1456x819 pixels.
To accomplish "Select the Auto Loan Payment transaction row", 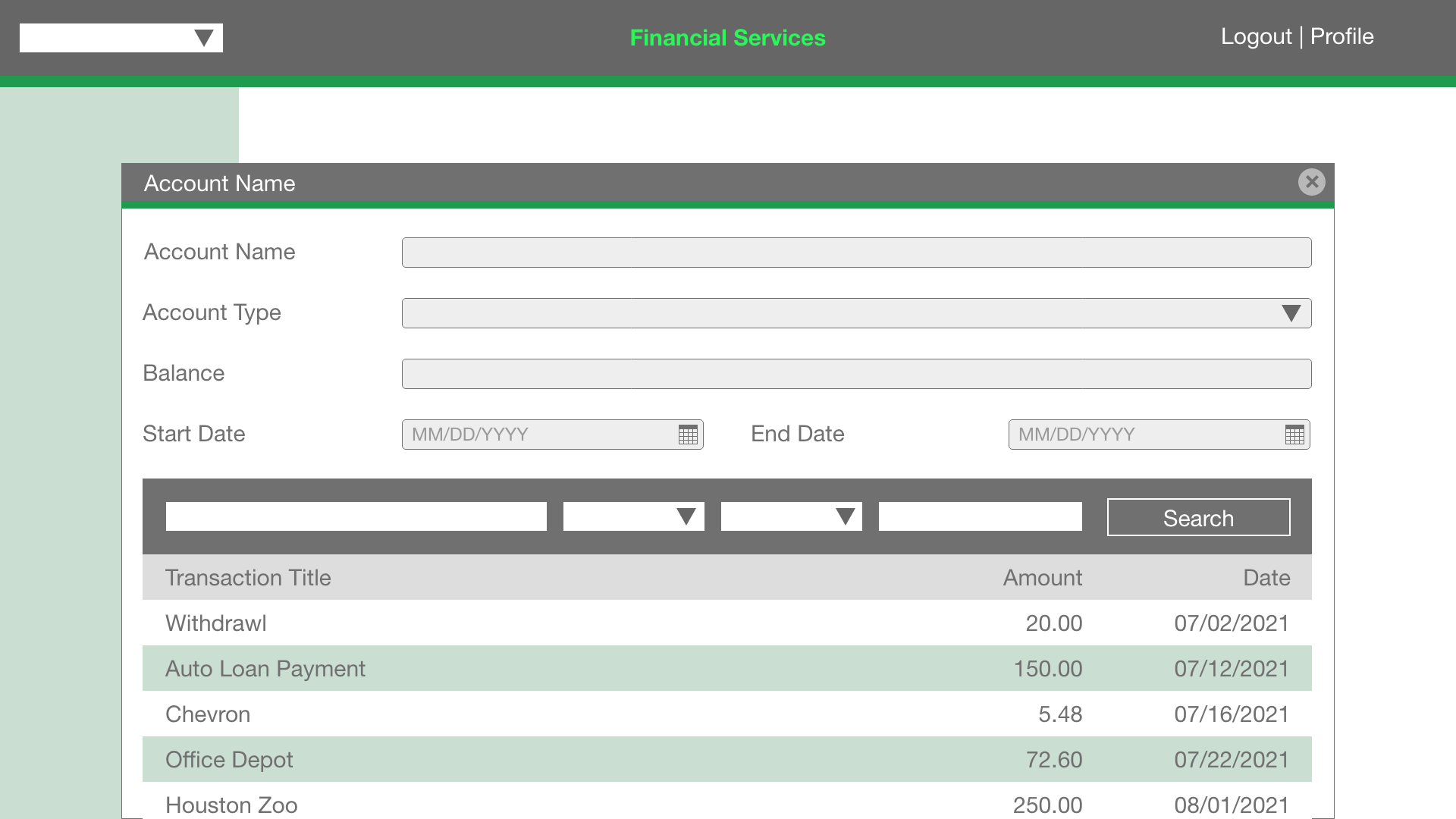I will point(531,668).
